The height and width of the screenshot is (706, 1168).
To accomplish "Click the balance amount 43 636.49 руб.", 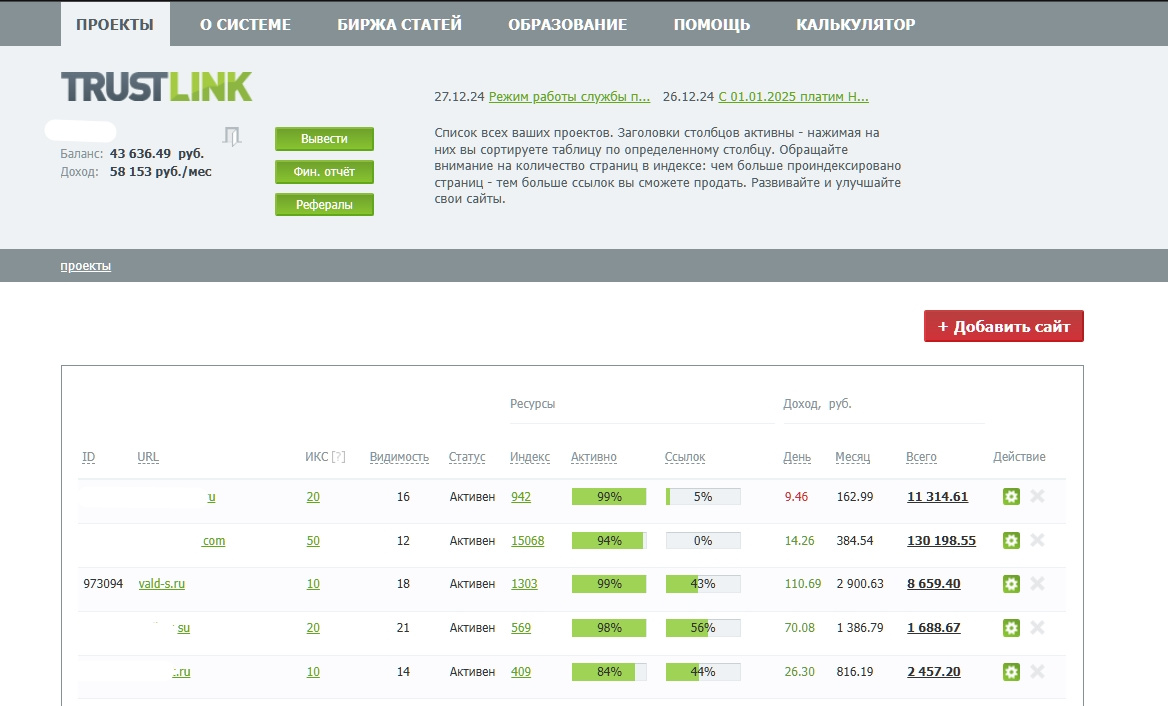I will click(x=156, y=153).
